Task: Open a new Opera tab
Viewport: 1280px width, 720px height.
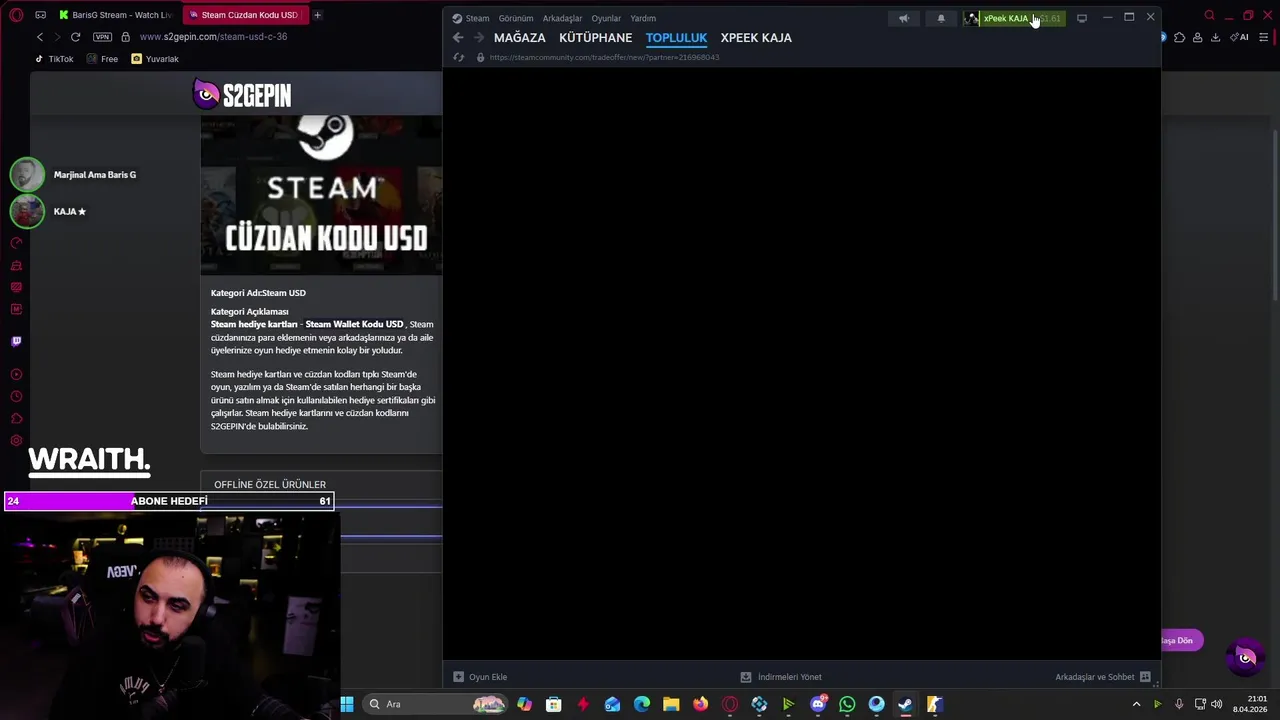Action: pos(318,15)
